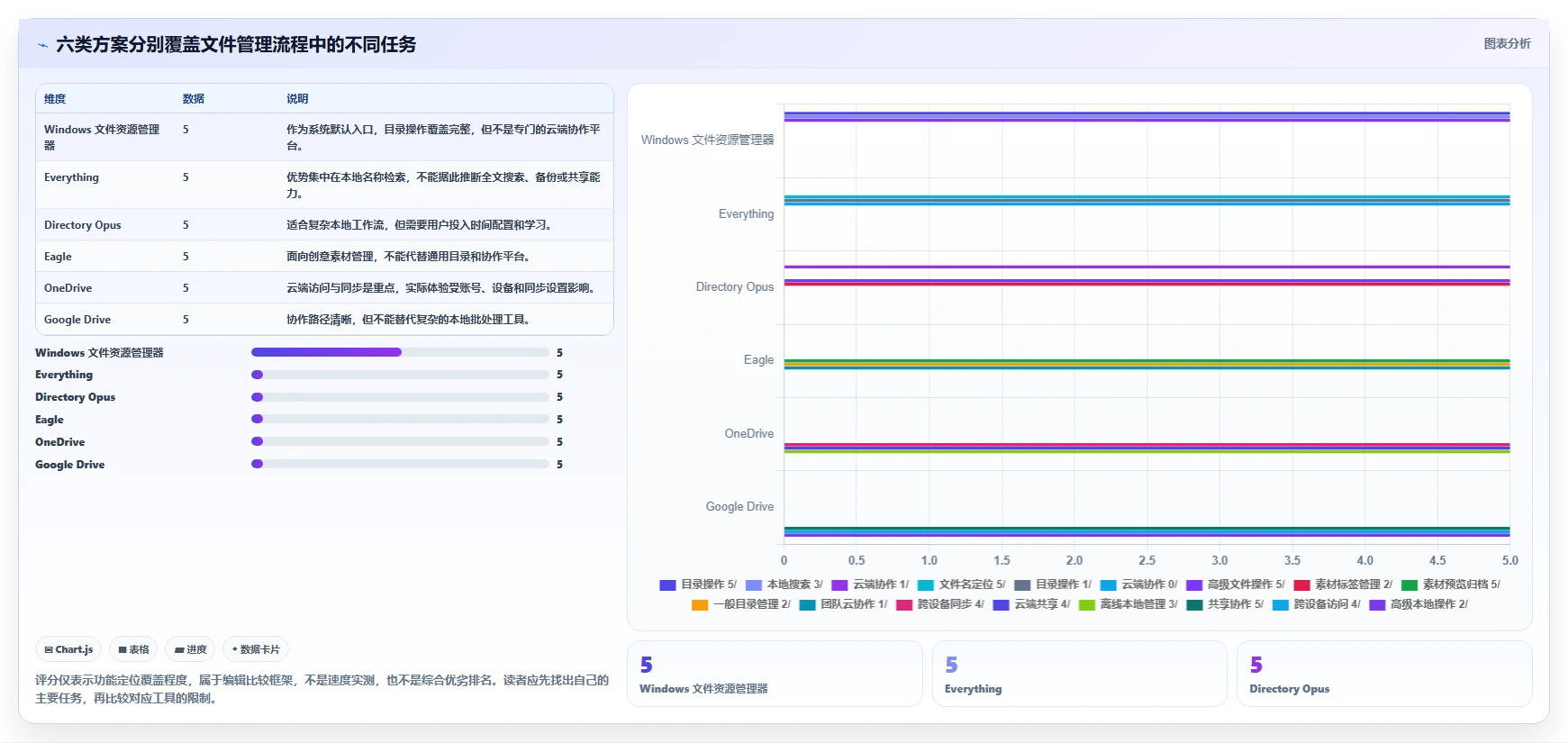Viewport: 1568px width, 743px height.
Task: Click the green swatch for 素材预览归档 5/
Action: (1409, 585)
